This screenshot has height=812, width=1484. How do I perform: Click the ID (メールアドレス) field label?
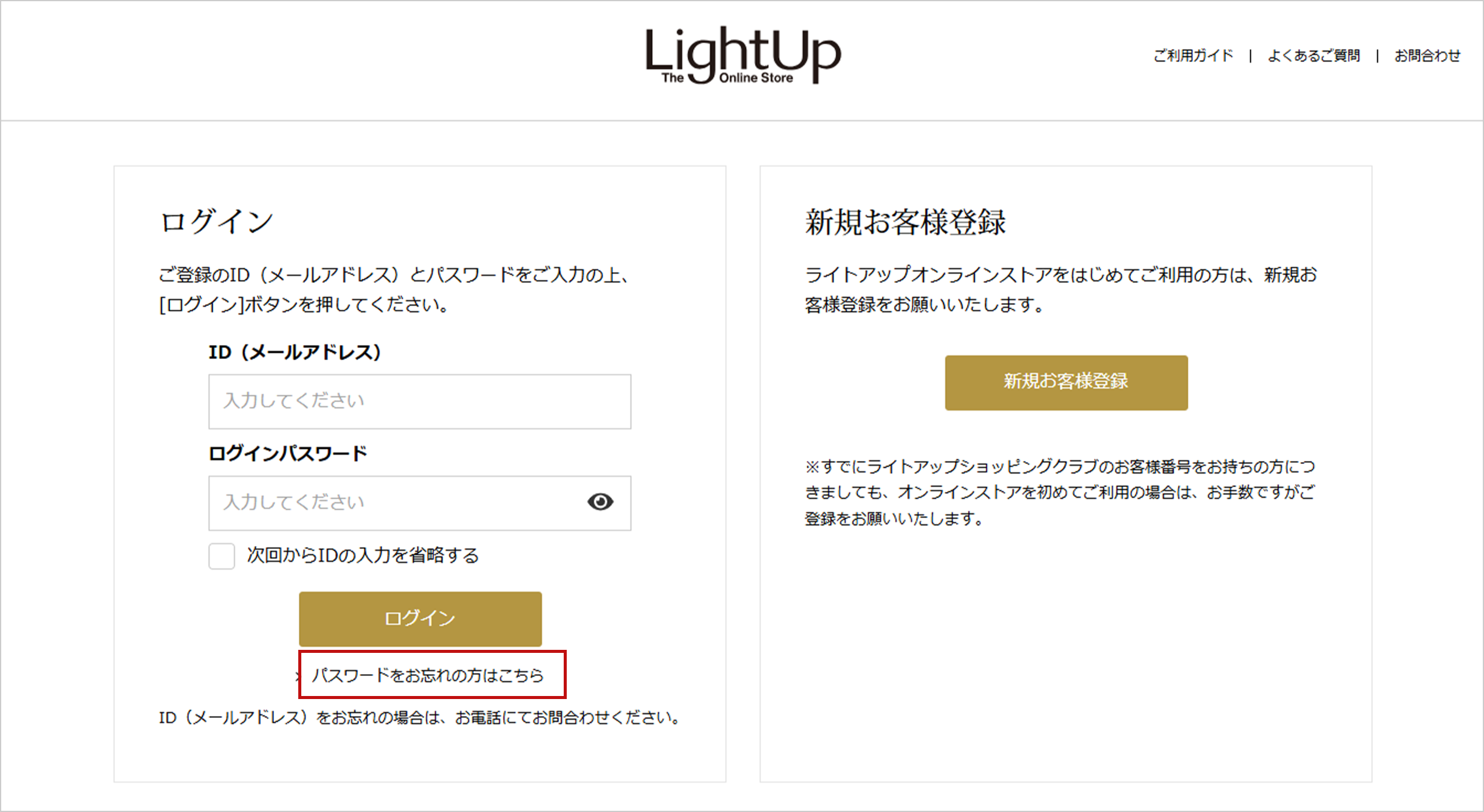pos(295,352)
